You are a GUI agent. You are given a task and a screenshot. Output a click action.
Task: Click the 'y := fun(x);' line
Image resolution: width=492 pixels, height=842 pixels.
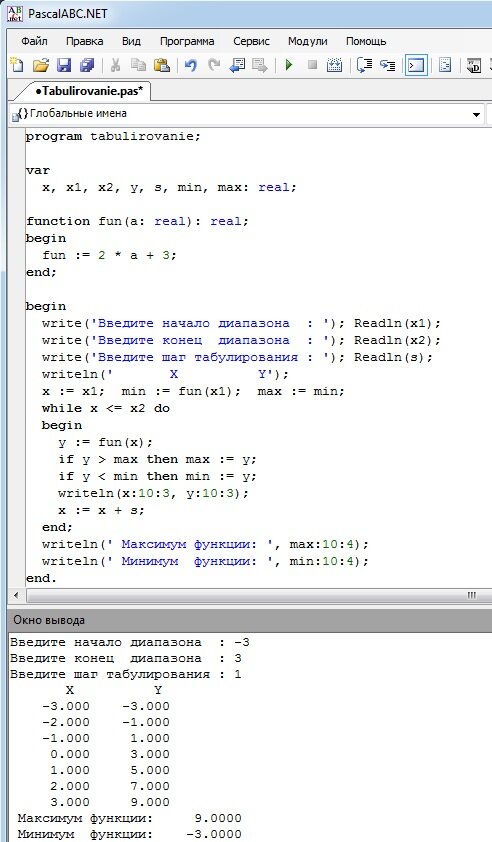pos(106,442)
